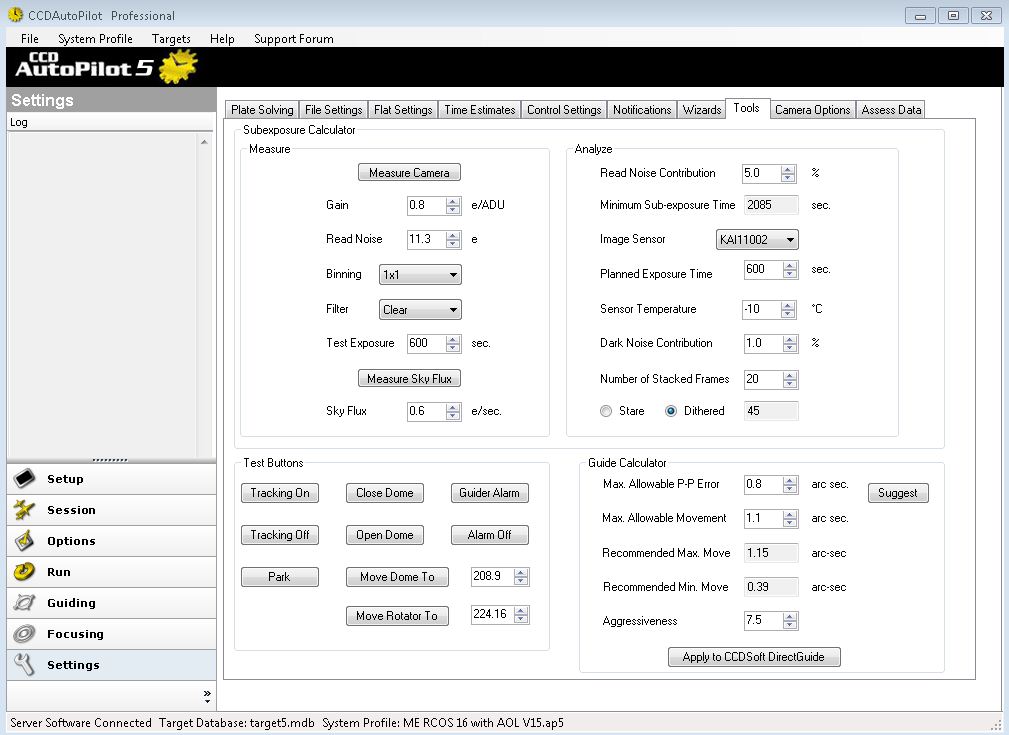Switch to the Camera Options tab
Viewport: 1009px width, 735px height.
[812, 110]
